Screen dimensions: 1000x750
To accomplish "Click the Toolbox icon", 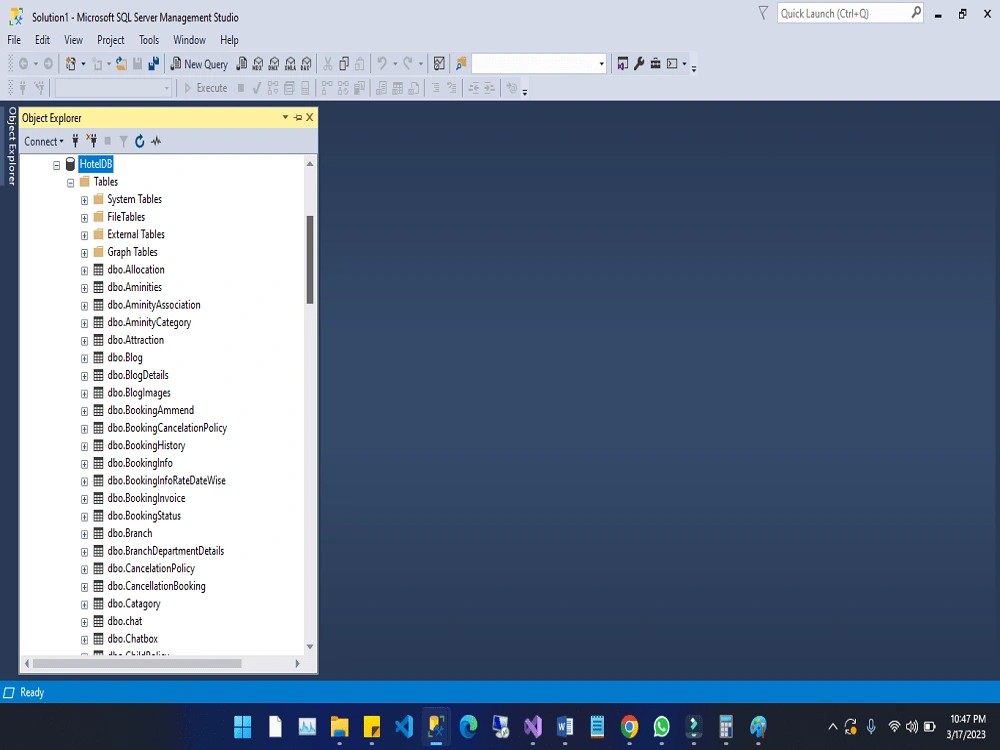I will pos(656,64).
